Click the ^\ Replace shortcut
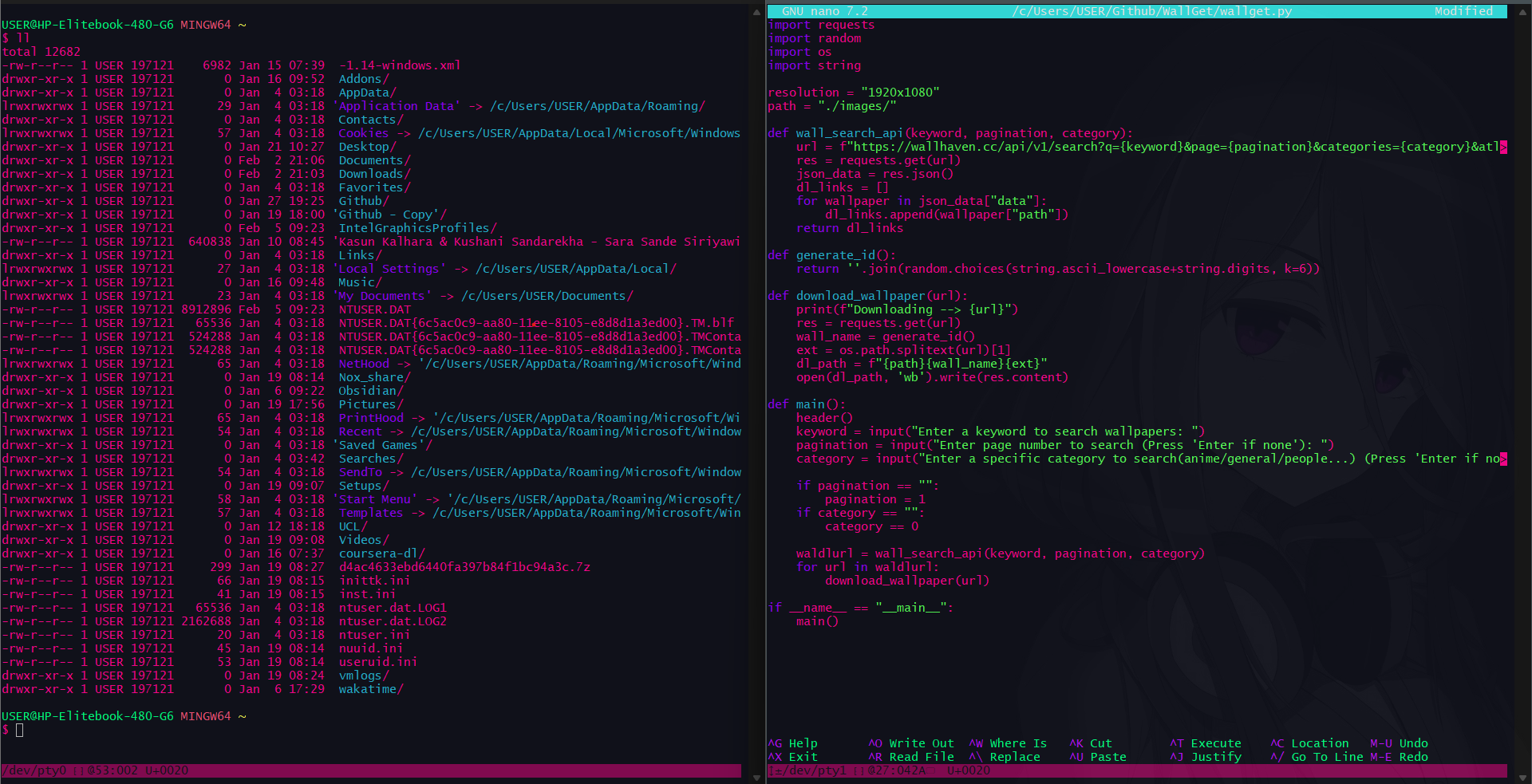Screen dimensions: 1532x784 click(1005, 757)
